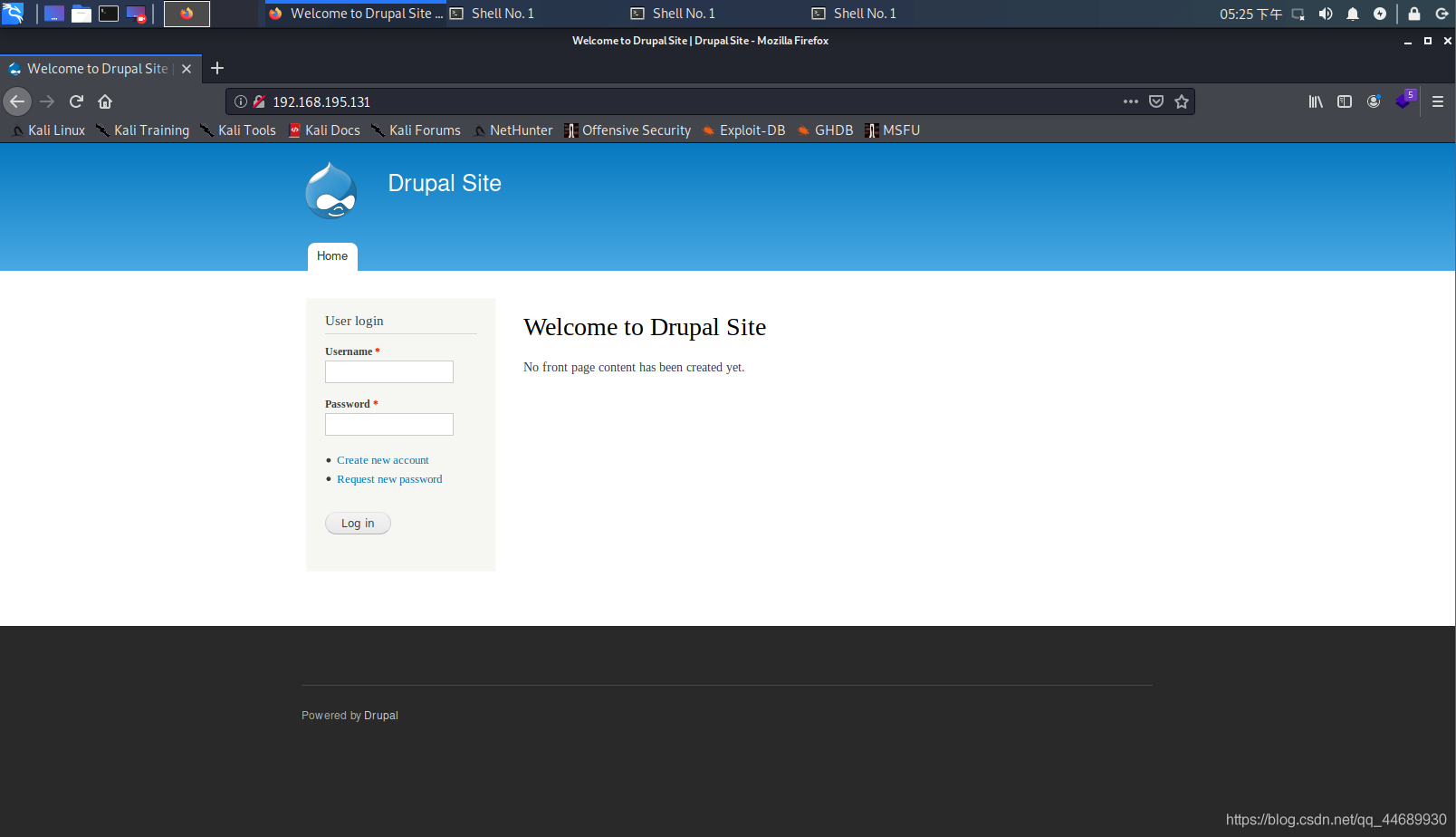
Task: Open Firefox library icon
Action: [1316, 101]
